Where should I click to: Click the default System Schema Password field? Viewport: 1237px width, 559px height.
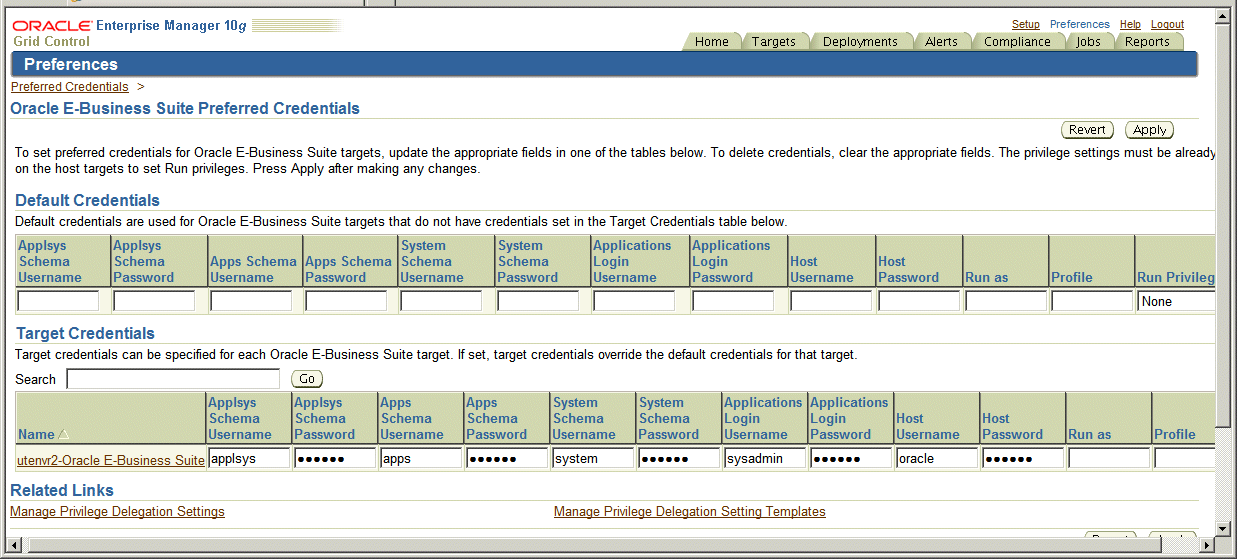(538, 301)
